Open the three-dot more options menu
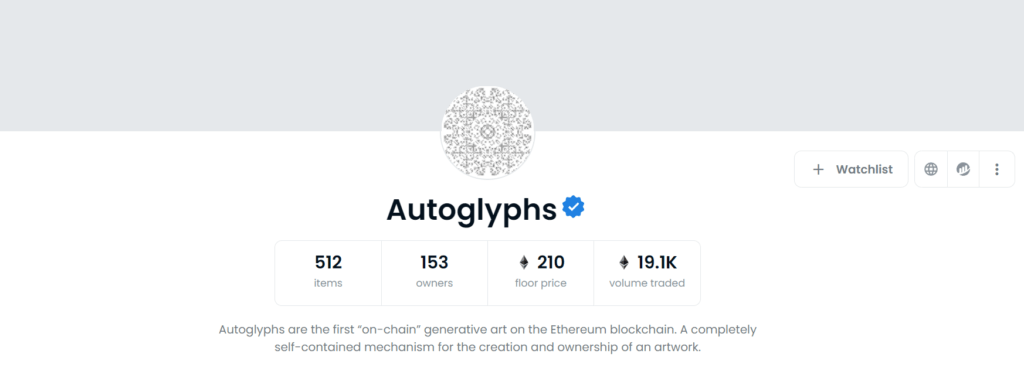The image size is (1024, 371). click(x=997, y=169)
